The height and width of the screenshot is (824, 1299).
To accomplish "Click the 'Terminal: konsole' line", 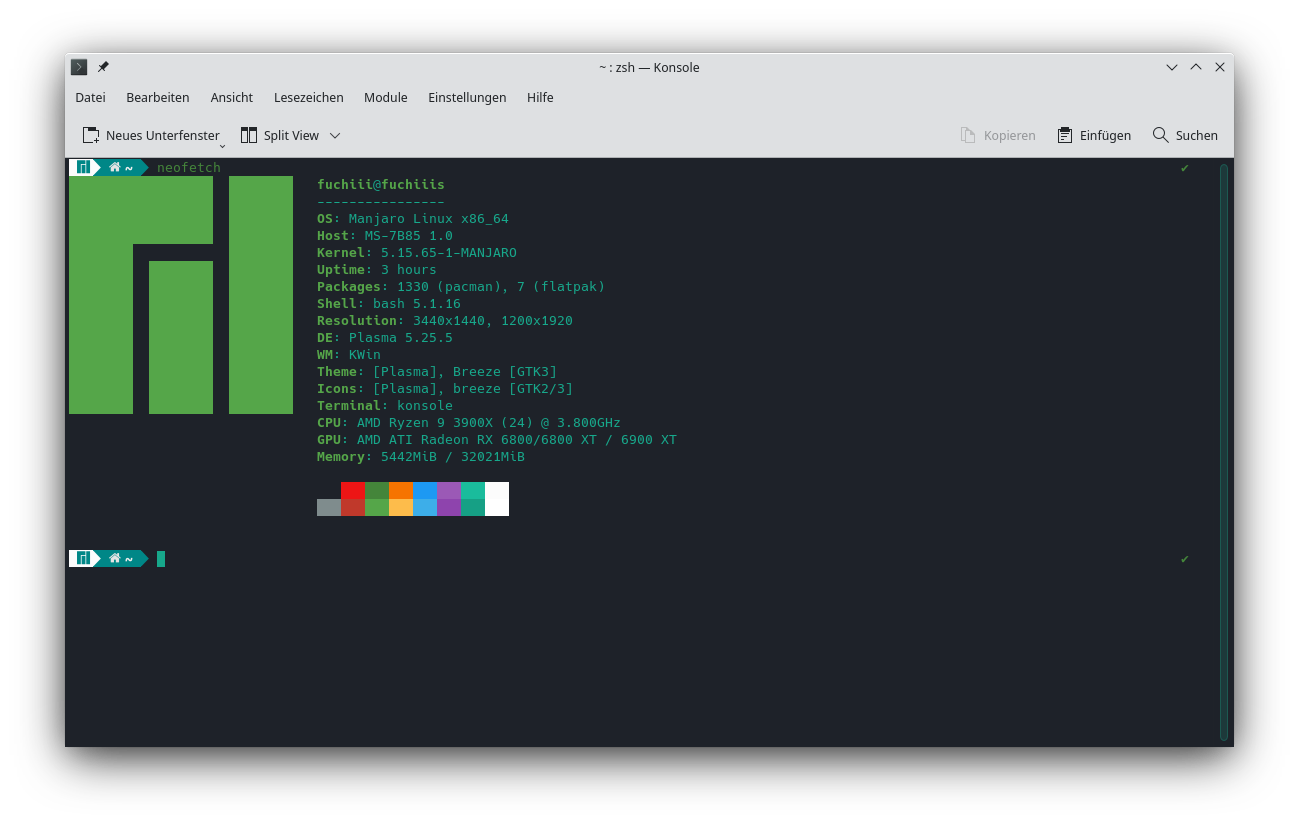I will click(385, 405).
